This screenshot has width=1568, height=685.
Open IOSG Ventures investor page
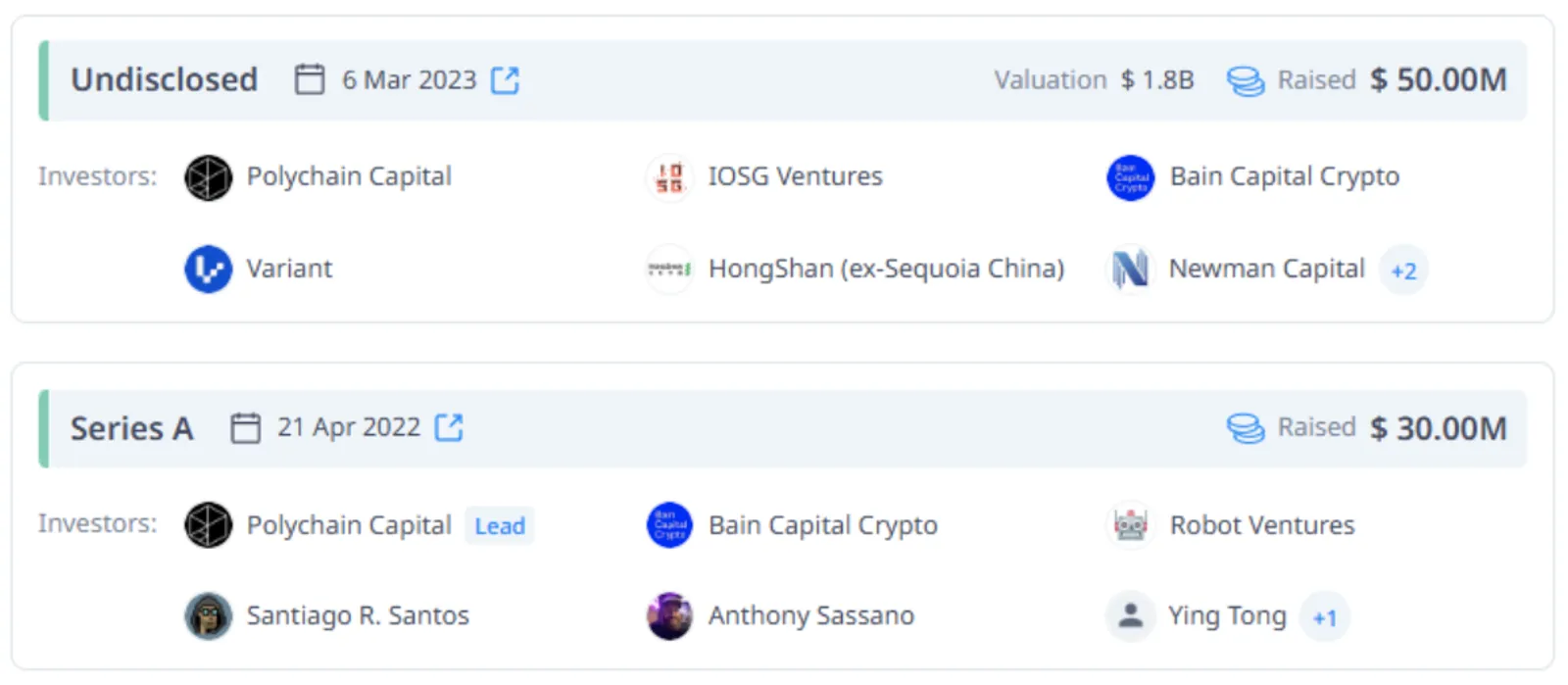[796, 176]
